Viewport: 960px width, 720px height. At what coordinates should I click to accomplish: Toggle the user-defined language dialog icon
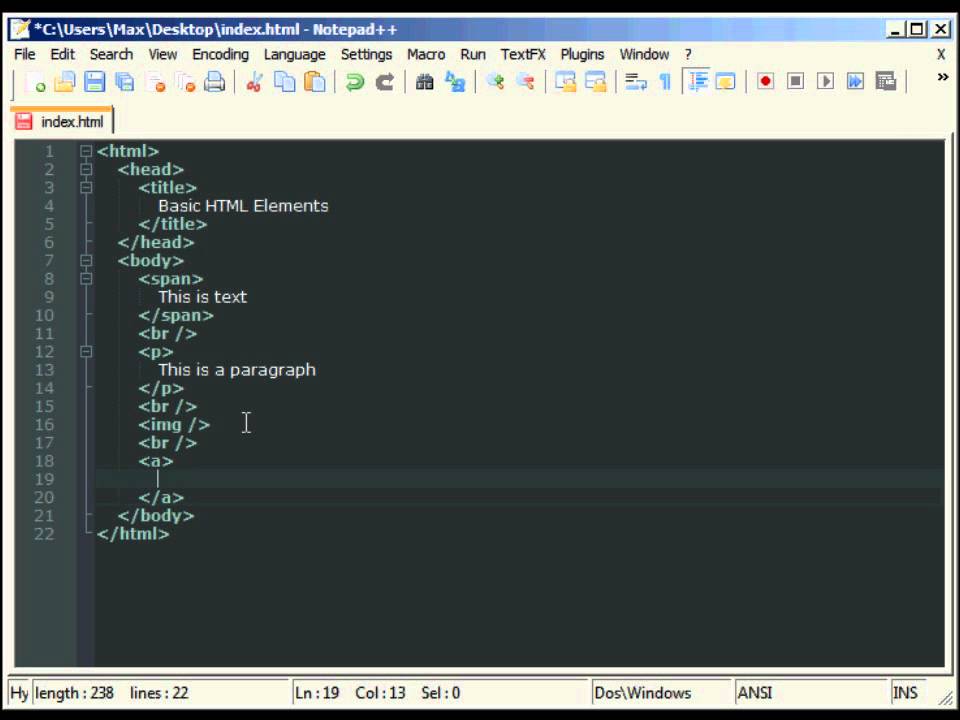(x=726, y=82)
